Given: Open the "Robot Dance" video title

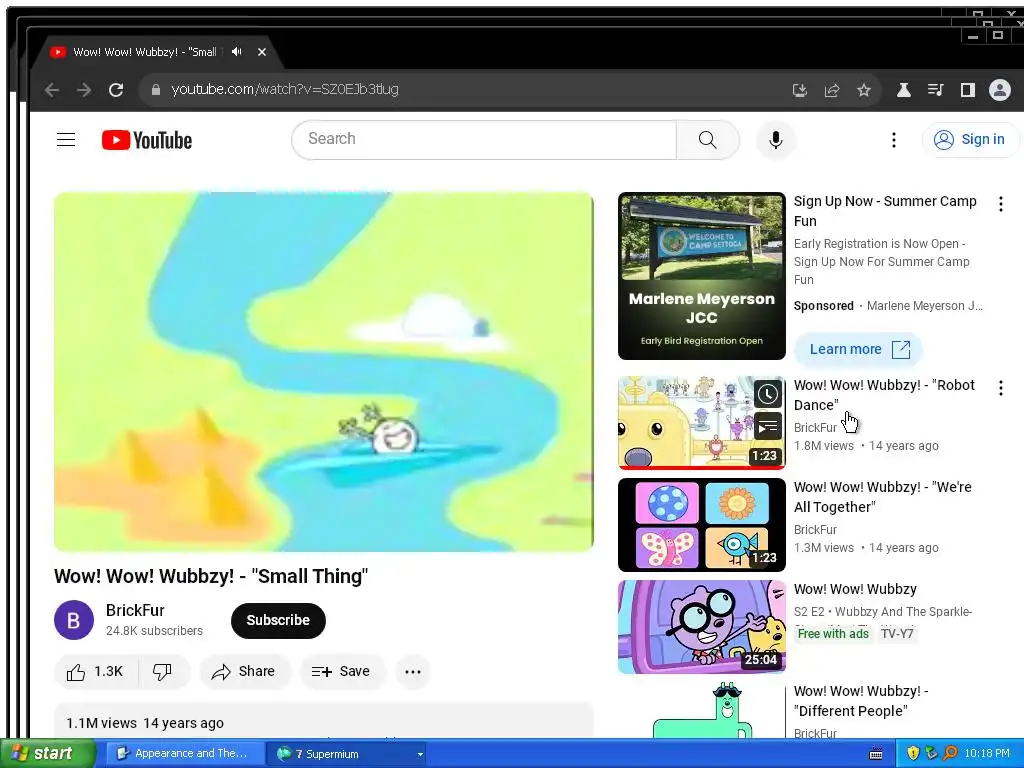Looking at the screenshot, I should (884, 395).
